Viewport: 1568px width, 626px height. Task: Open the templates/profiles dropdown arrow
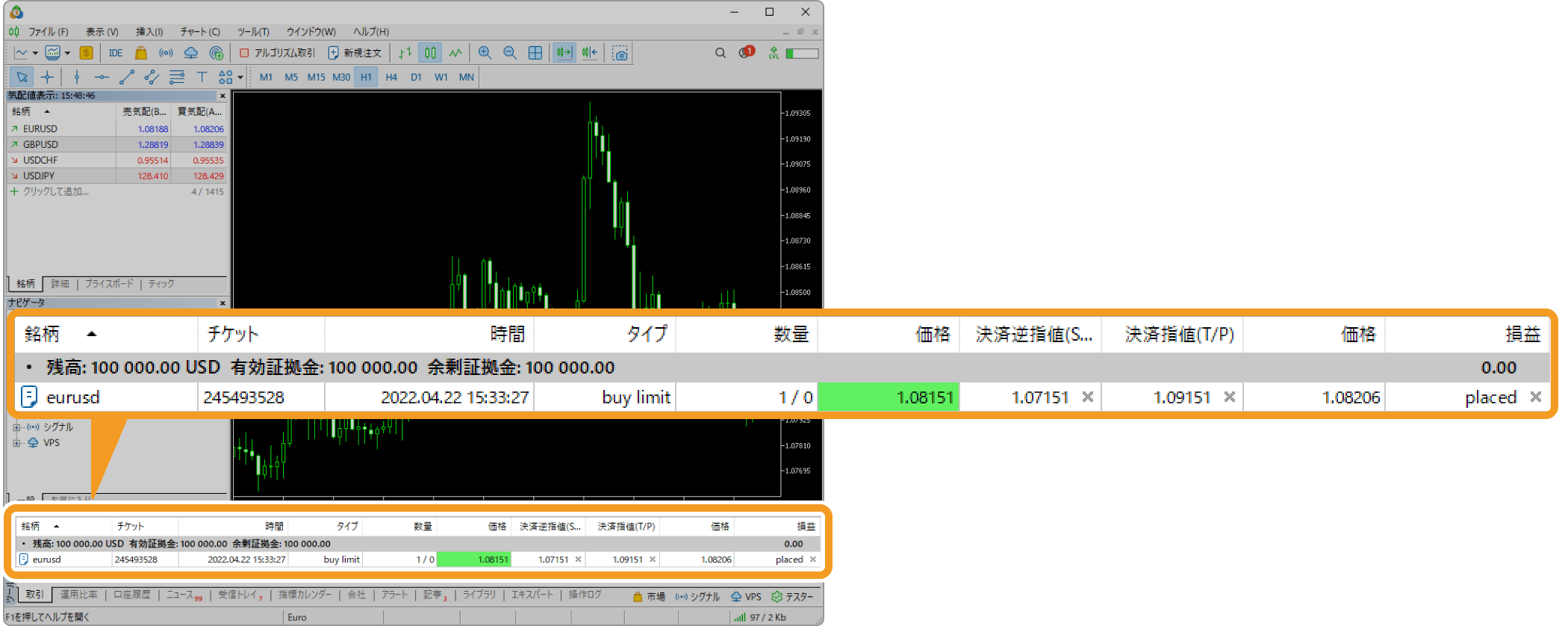(67, 54)
